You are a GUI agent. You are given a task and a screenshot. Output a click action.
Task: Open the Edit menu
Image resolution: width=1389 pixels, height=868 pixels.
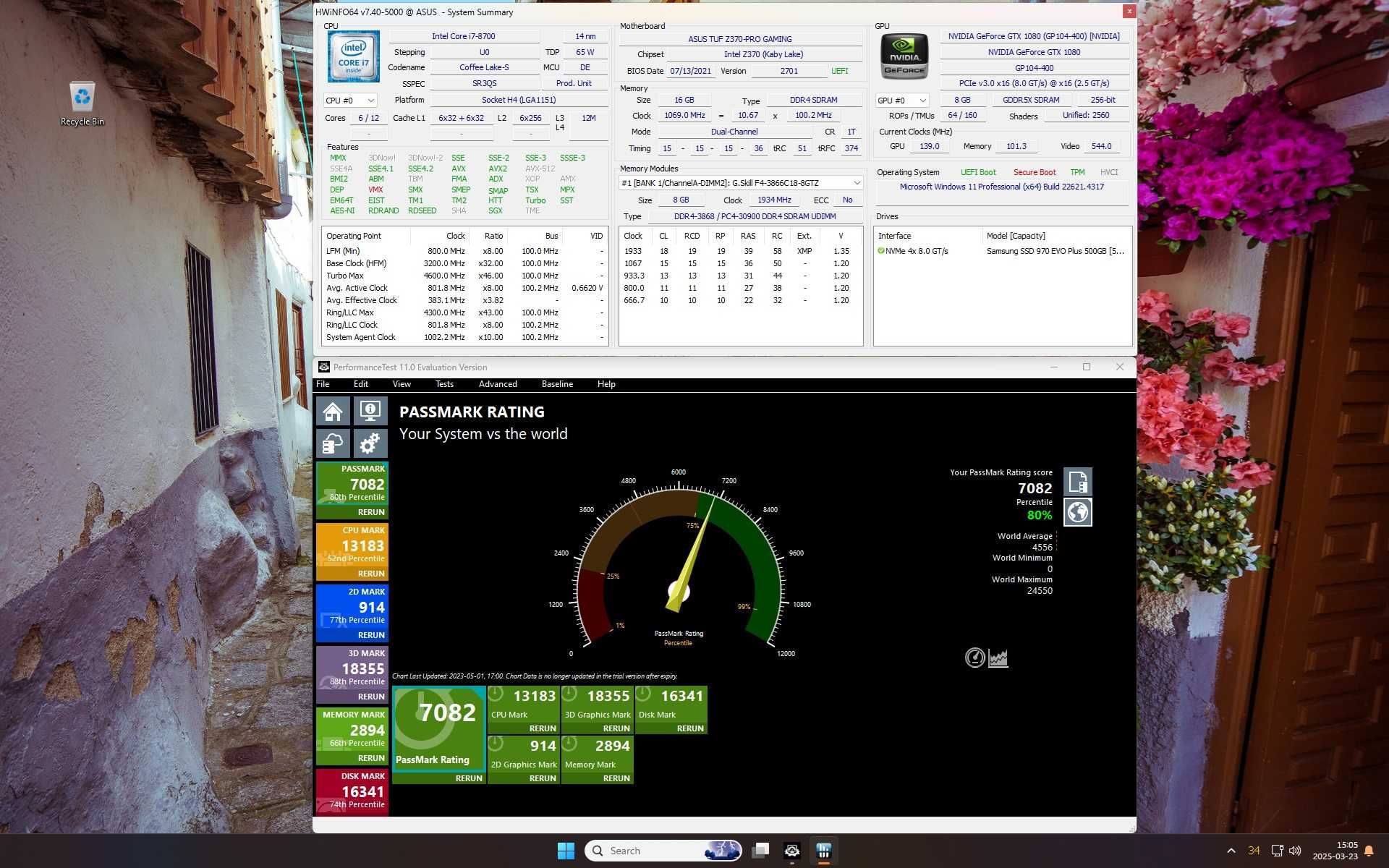click(x=361, y=384)
